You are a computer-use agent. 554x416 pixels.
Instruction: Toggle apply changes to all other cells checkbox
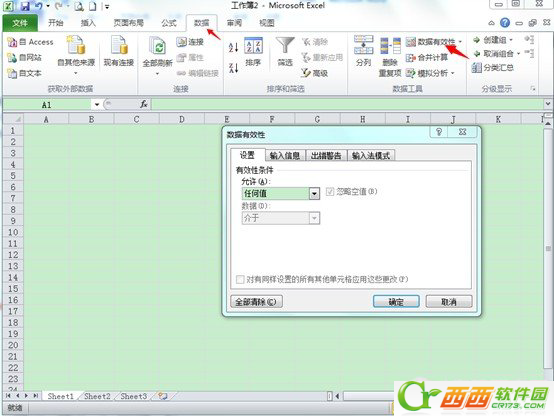(x=240, y=280)
